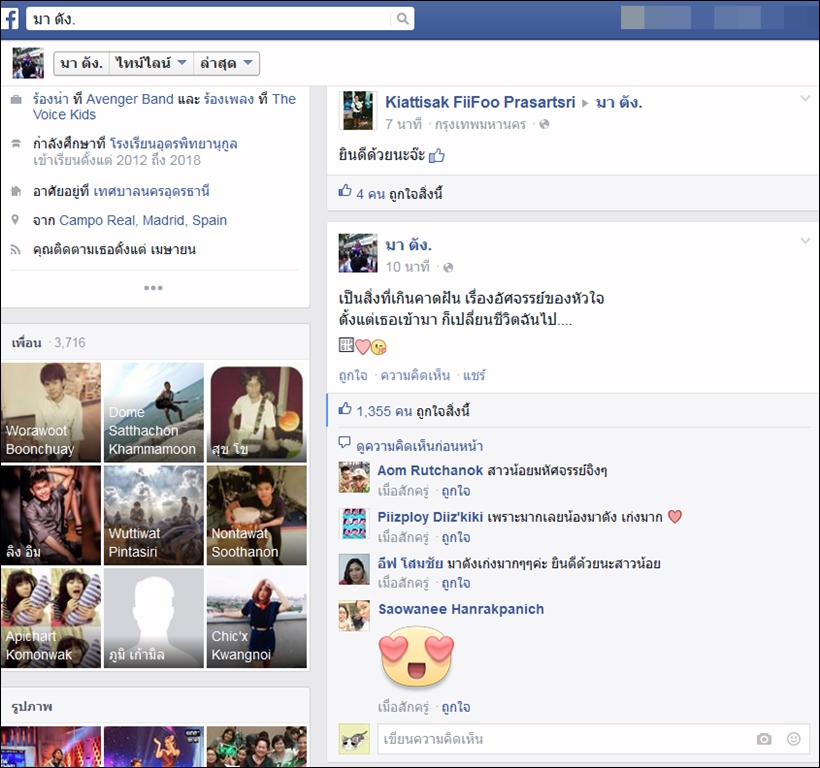Open friend สุข ใข thumbnail

point(257,412)
